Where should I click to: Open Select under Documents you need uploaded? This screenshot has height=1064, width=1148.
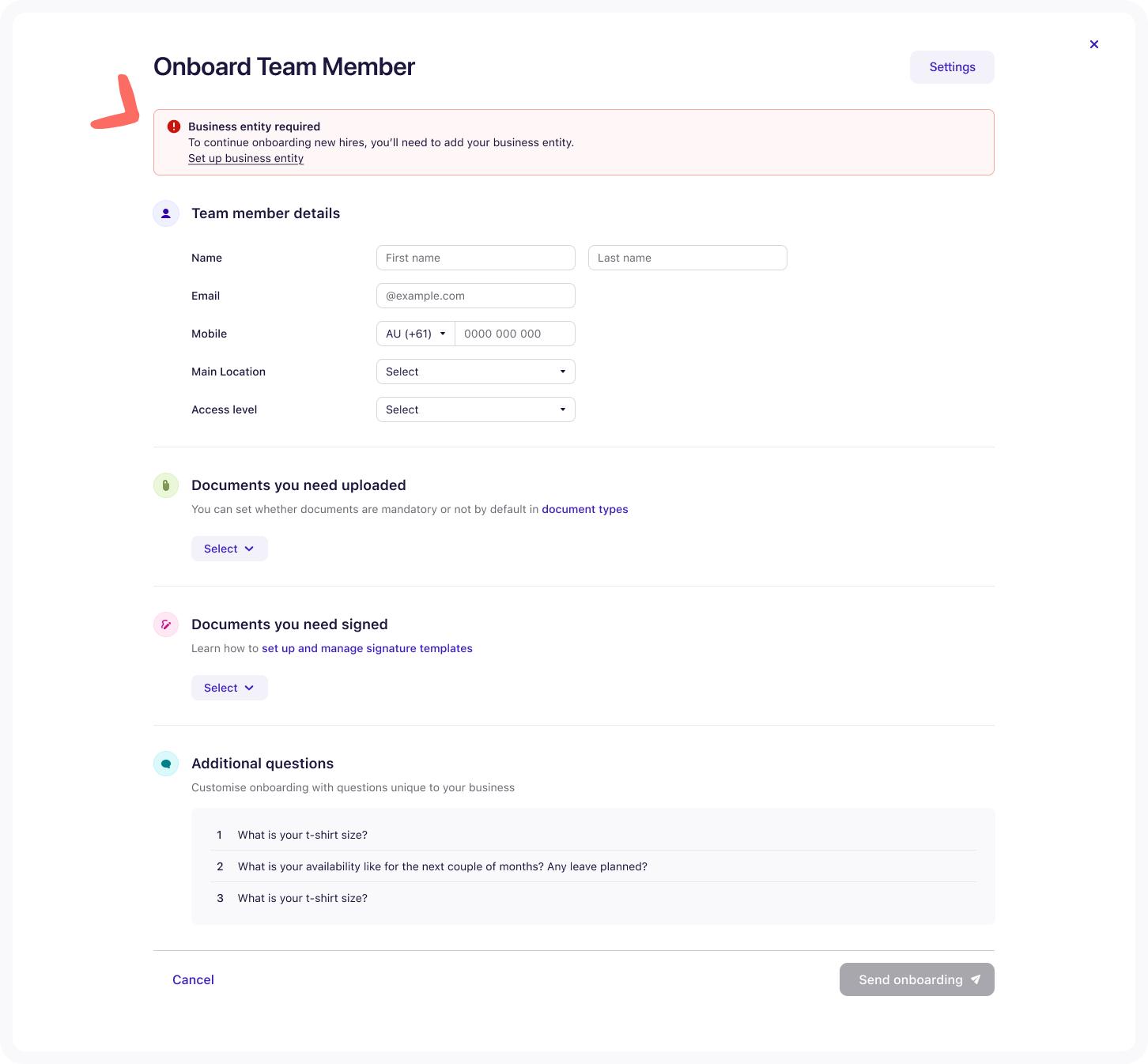229,549
